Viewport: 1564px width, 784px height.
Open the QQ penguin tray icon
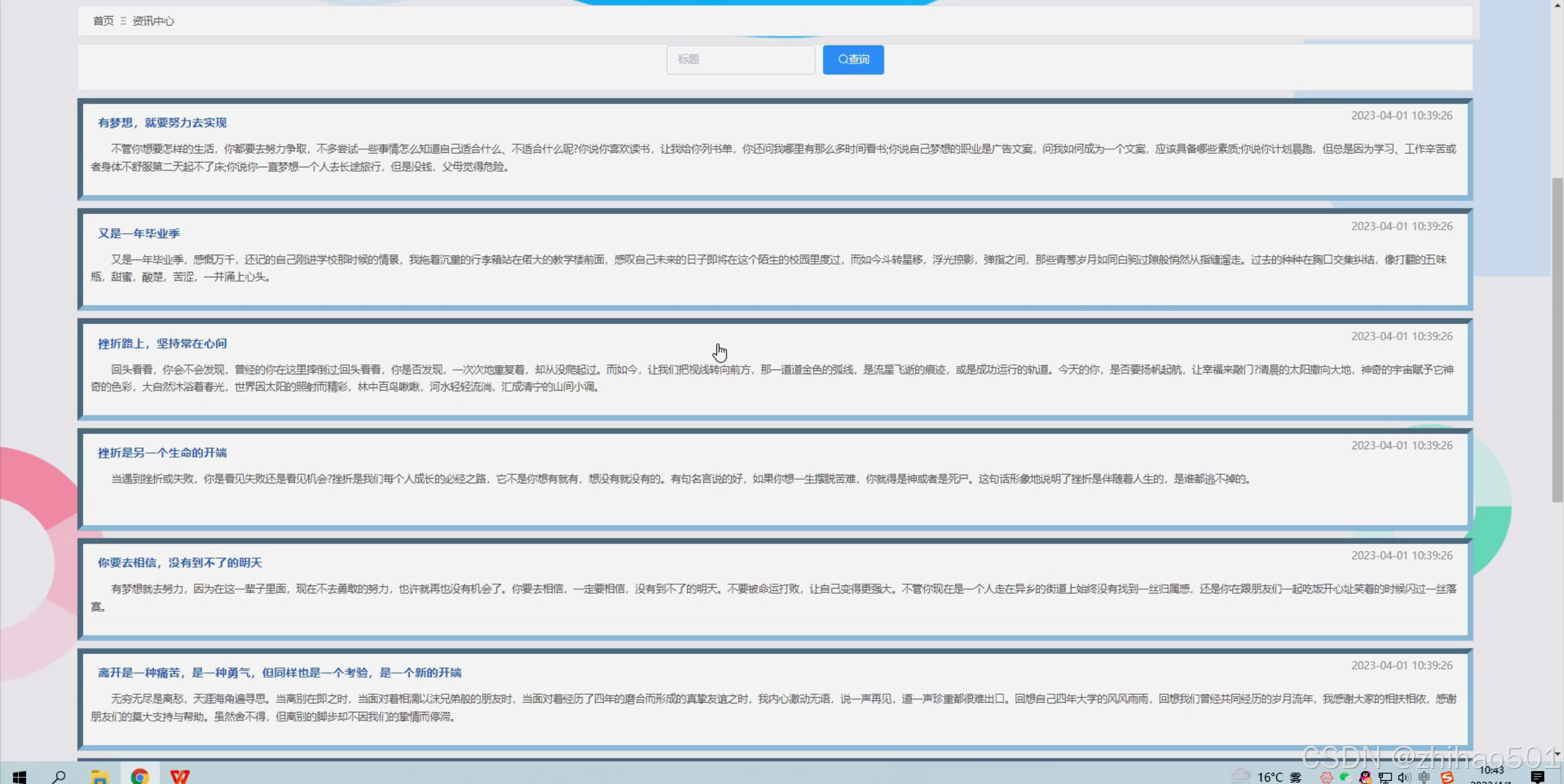click(1365, 777)
